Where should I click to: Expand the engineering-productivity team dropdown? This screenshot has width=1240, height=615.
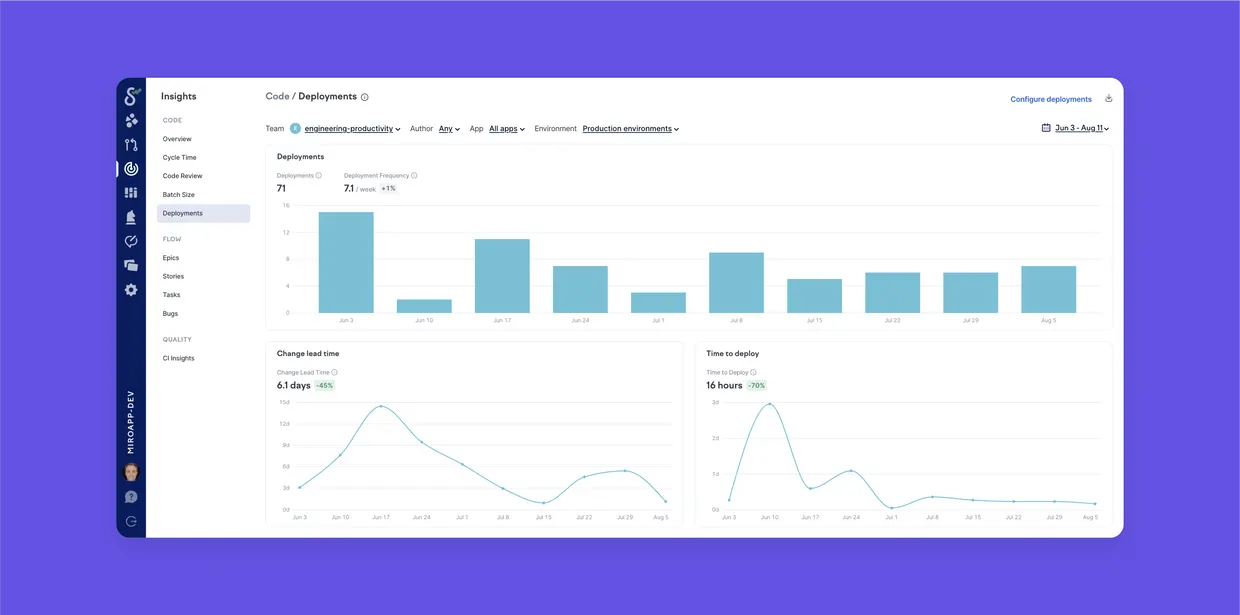(x=352, y=129)
